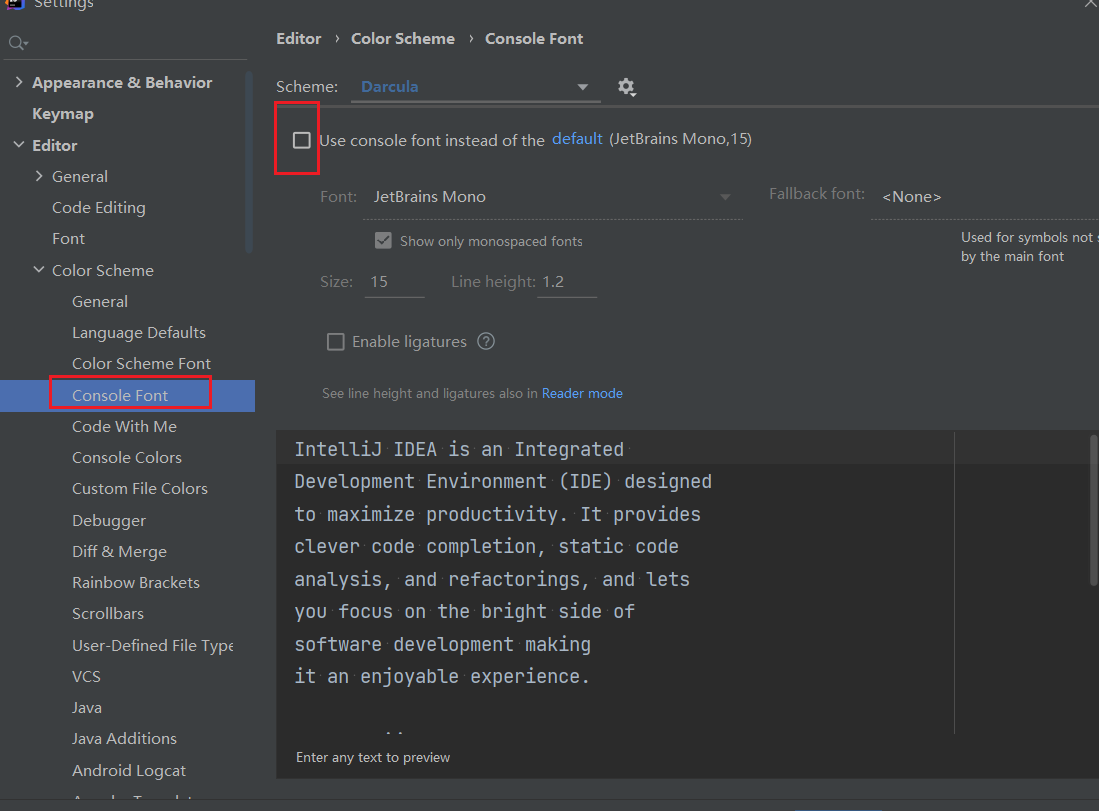Select User-Defined File Types
The height and width of the screenshot is (811, 1099).
click(152, 646)
